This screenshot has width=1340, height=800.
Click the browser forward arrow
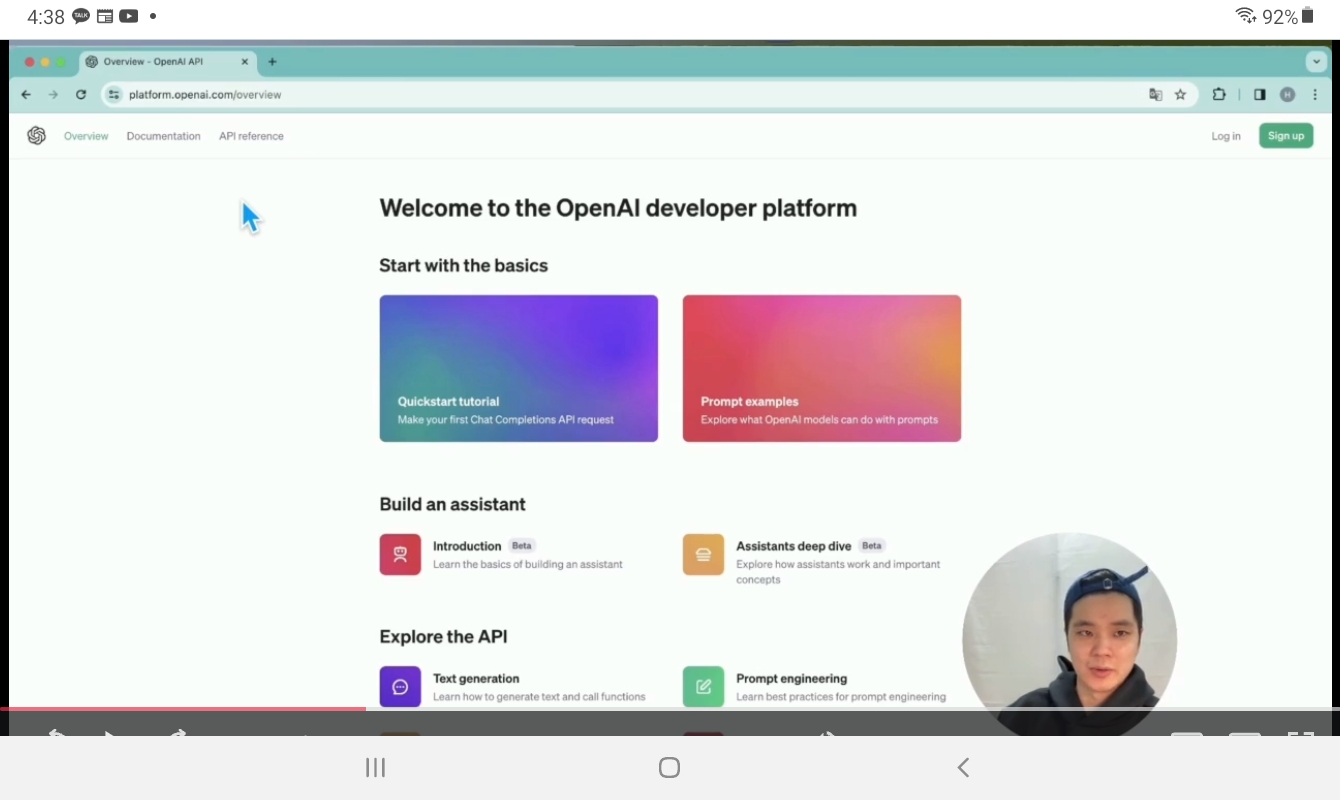pyautogui.click(x=53, y=95)
